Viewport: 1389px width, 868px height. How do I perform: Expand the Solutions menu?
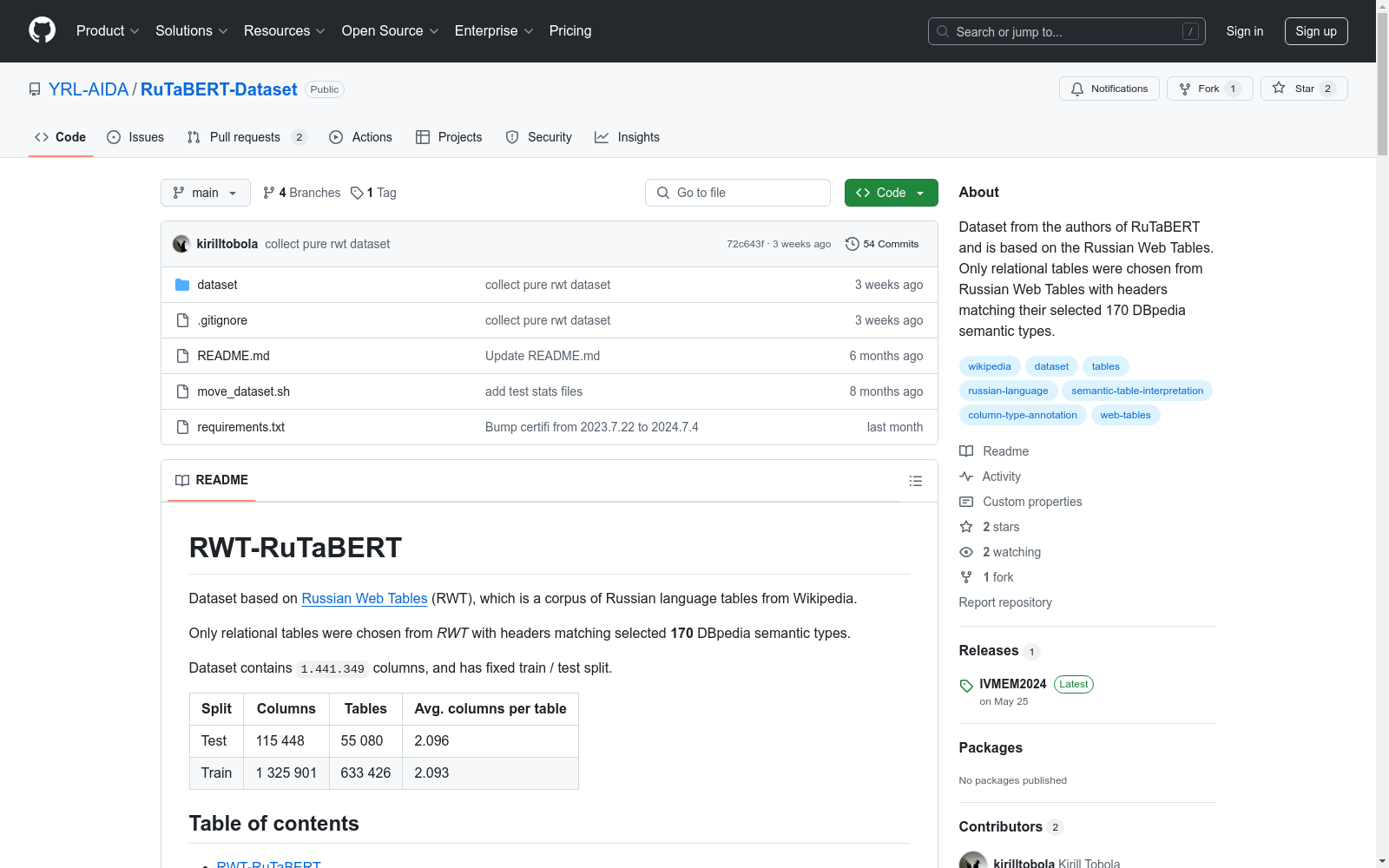click(192, 31)
